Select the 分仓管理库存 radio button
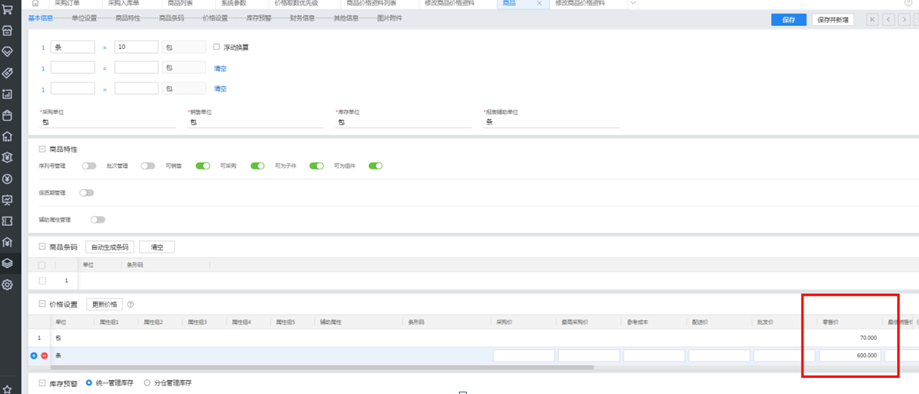 coord(147,383)
